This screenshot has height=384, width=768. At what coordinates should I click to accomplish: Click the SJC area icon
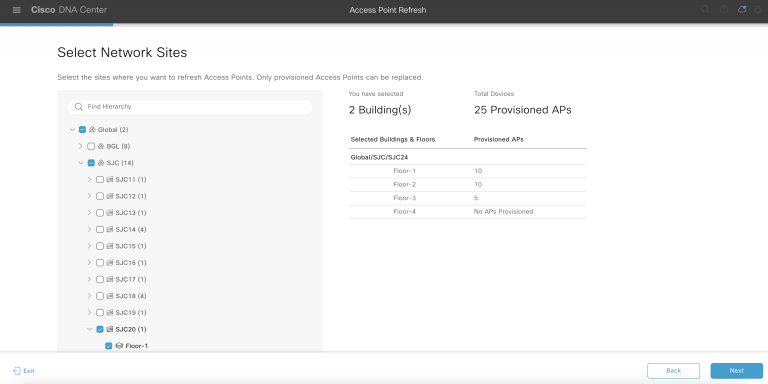click(102, 163)
